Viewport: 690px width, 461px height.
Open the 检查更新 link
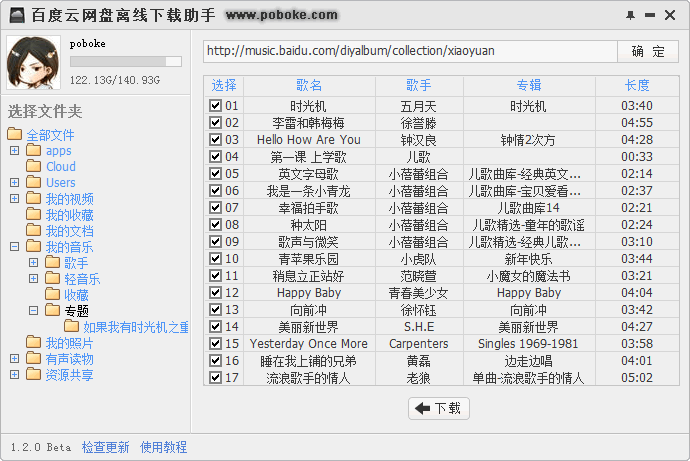(106, 447)
